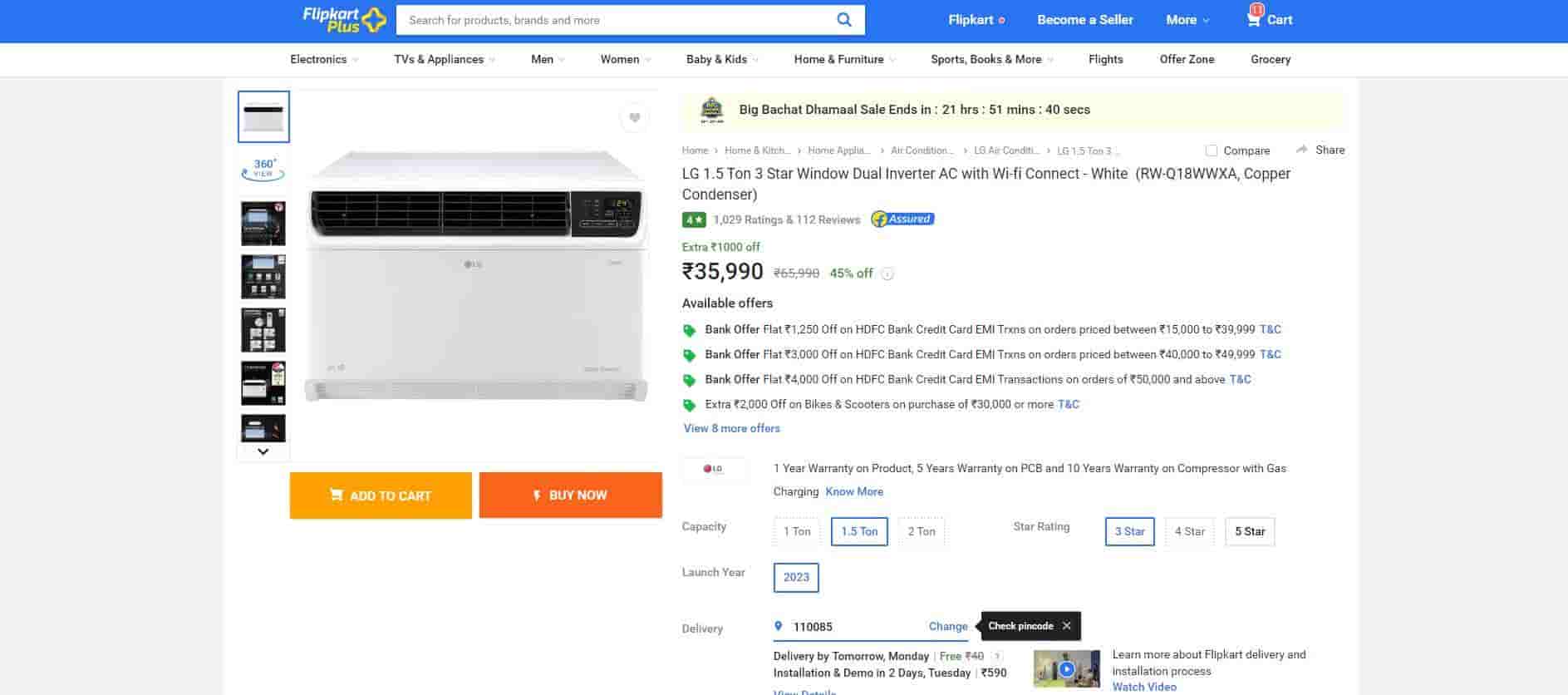The height and width of the screenshot is (695, 1568).
Task: Open the shopping cart icon
Action: coord(1254,19)
